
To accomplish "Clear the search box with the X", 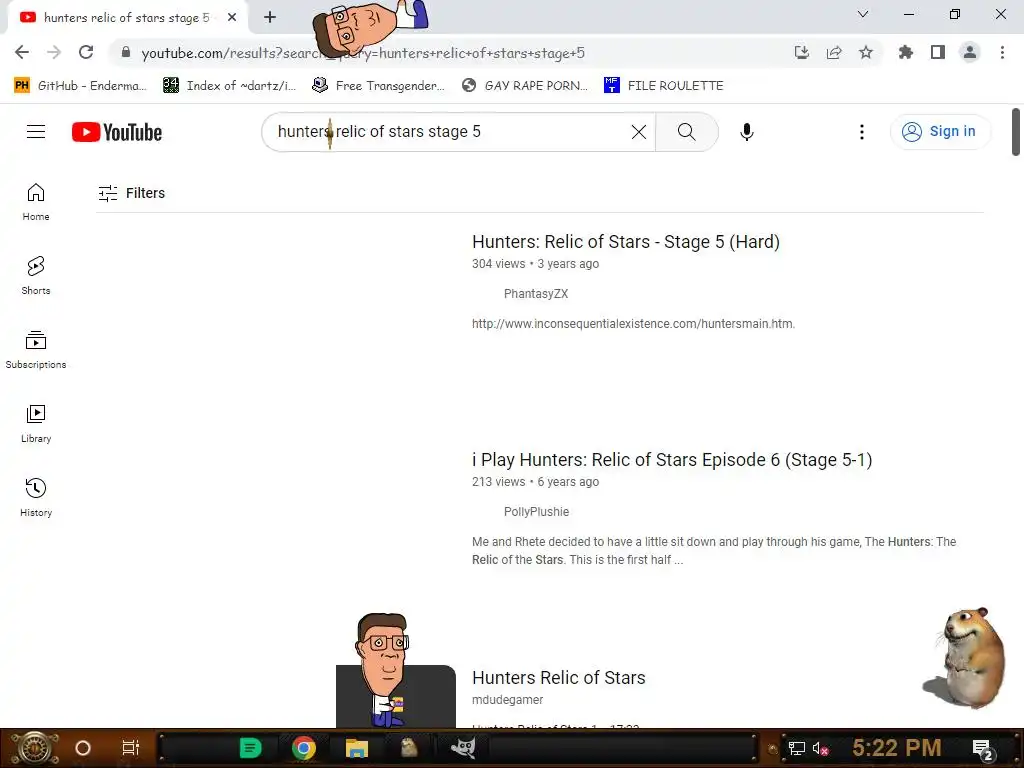I will pyautogui.click(x=639, y=132).
